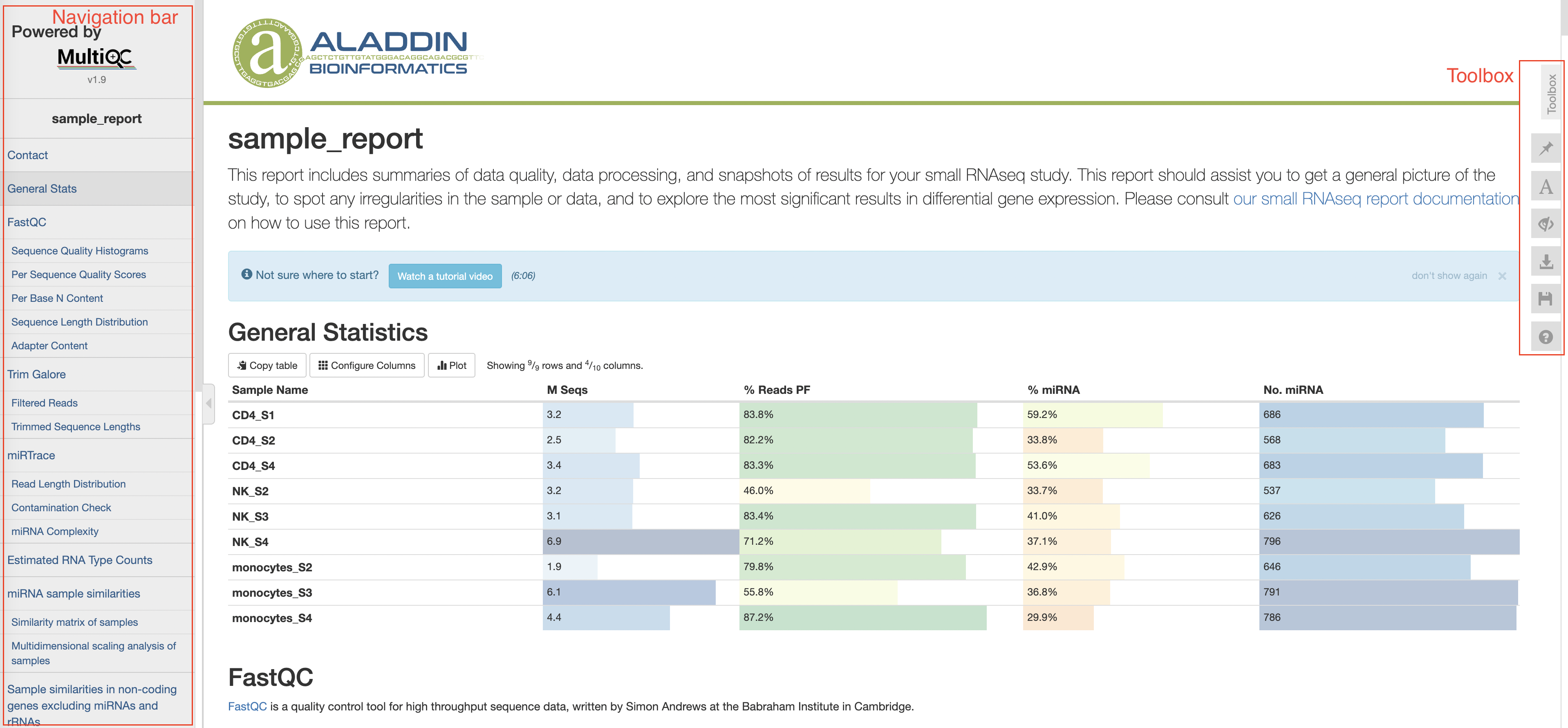The height and width of the screenshot is (728, 1568).
Task: Click the CD4_S4 sample name
Action: click(x=253, y=466)
